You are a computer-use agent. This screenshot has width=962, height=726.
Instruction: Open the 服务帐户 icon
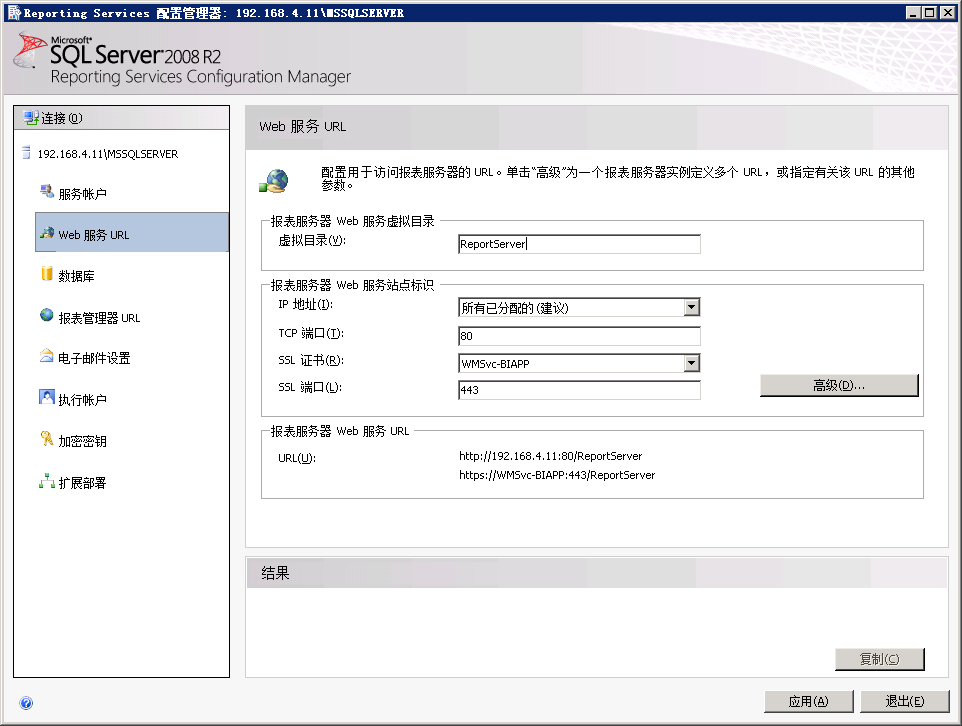tap(47, 192)
